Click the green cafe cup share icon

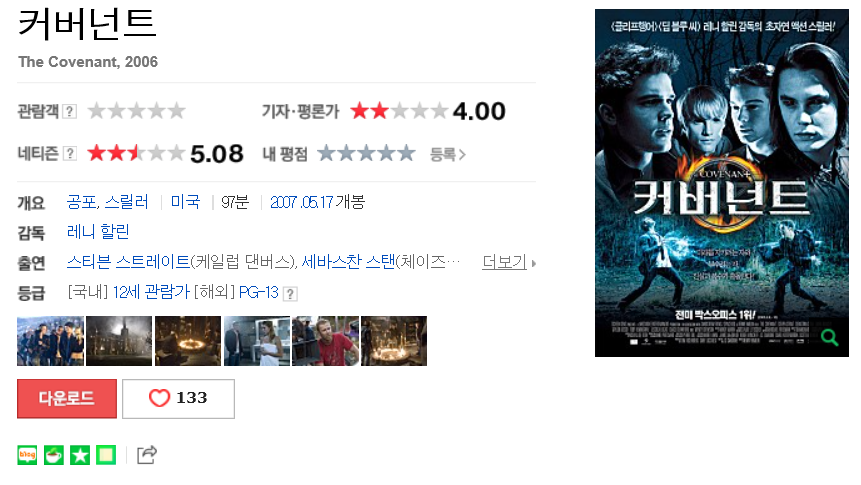click(x=54, y=455)
